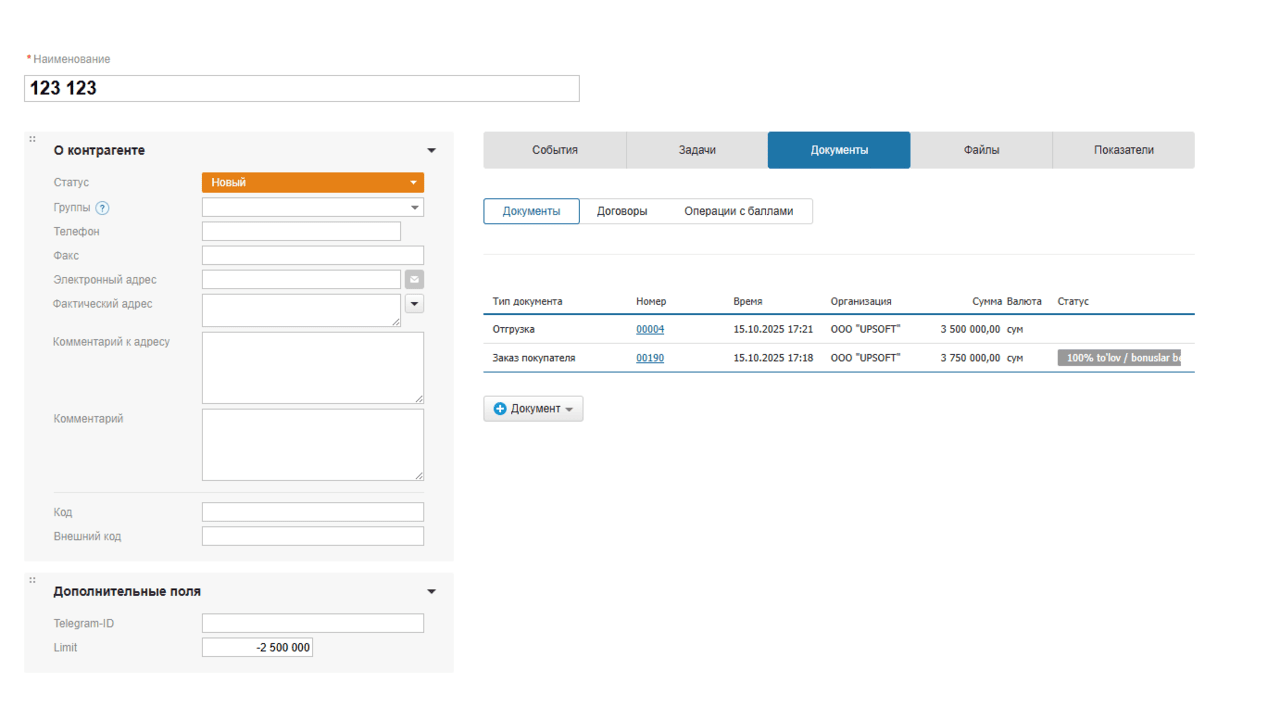This screenshot has width=1280, height=720.
Task: Click into the Telegram-ID input field
Action: [312, 624]
